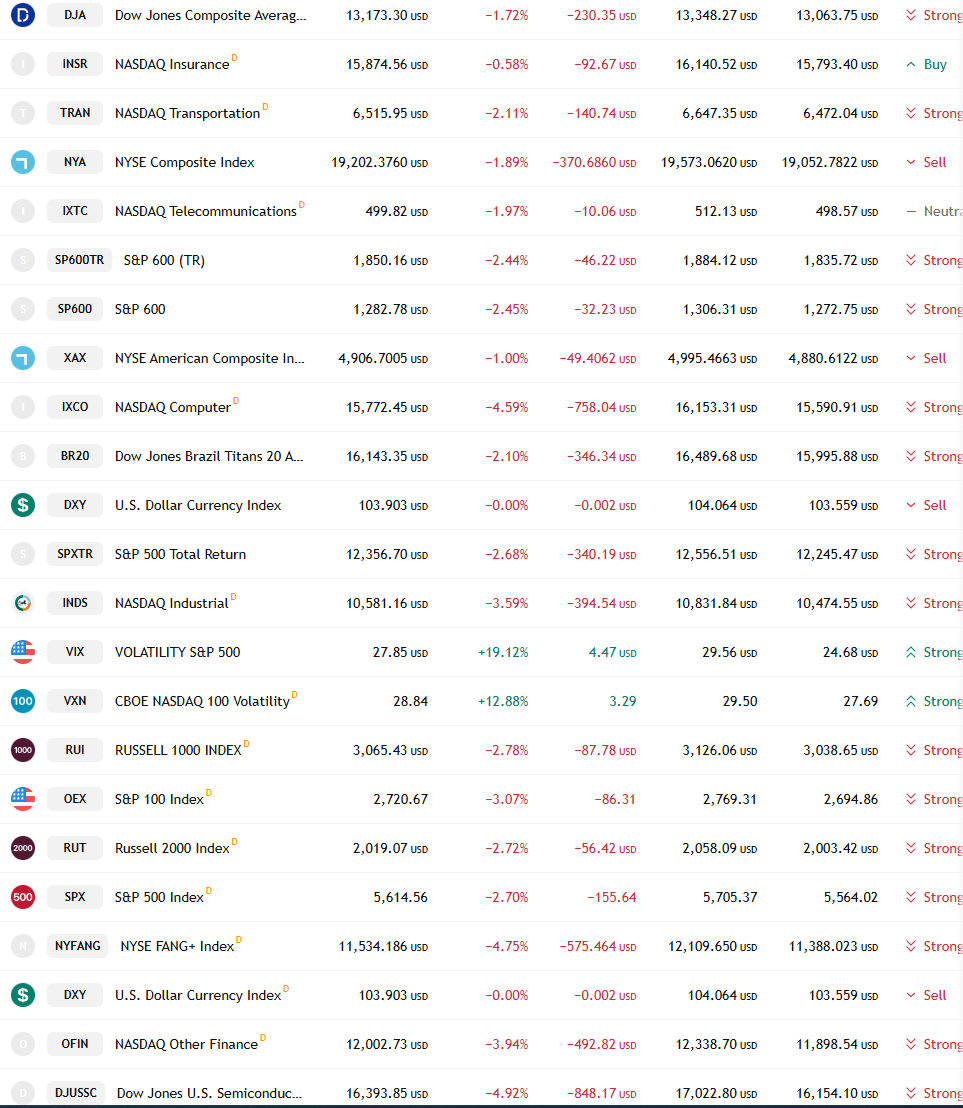Click the US flag icon beside VIX
The height and width of the screenshot is (1108, 963).
[x=23, y=652]
